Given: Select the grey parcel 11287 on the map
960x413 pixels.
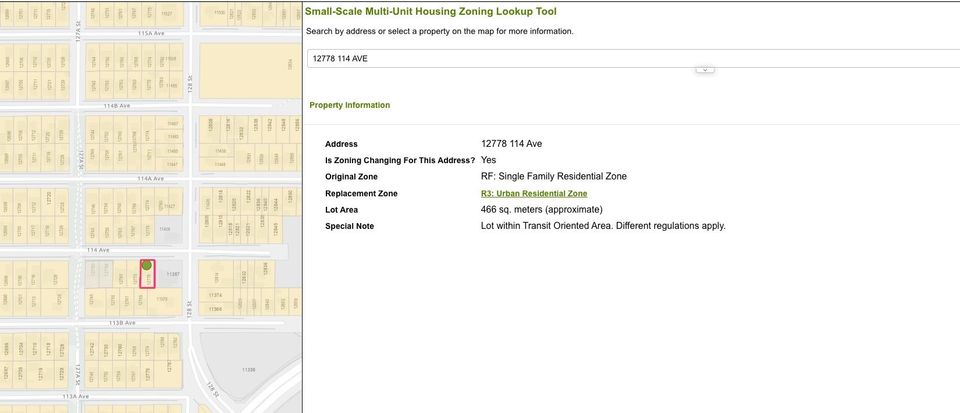Looking at the screenshot, I should (172, 274).
